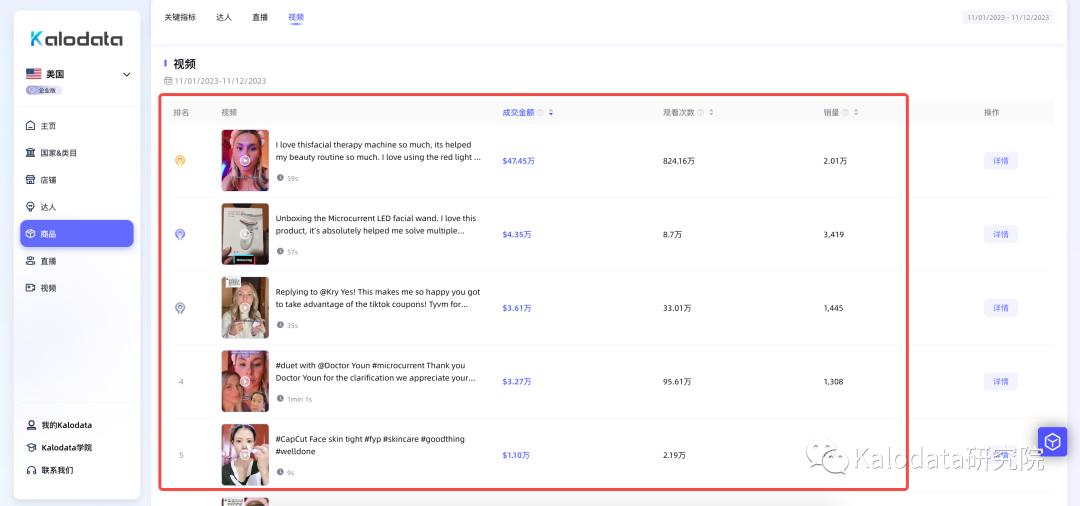Click the 1min 1s duration label
This screenshot has width=1080, height=506.
click(299, 399)
